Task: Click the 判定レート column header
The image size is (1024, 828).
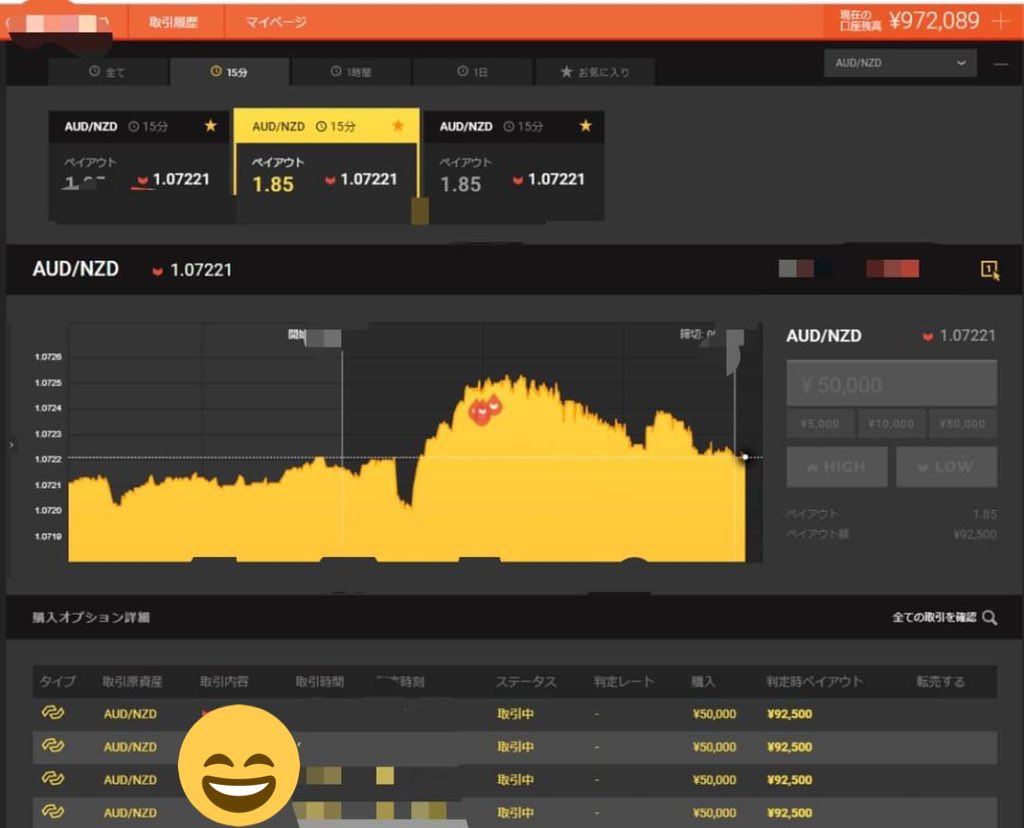Action: click(624, 682)
